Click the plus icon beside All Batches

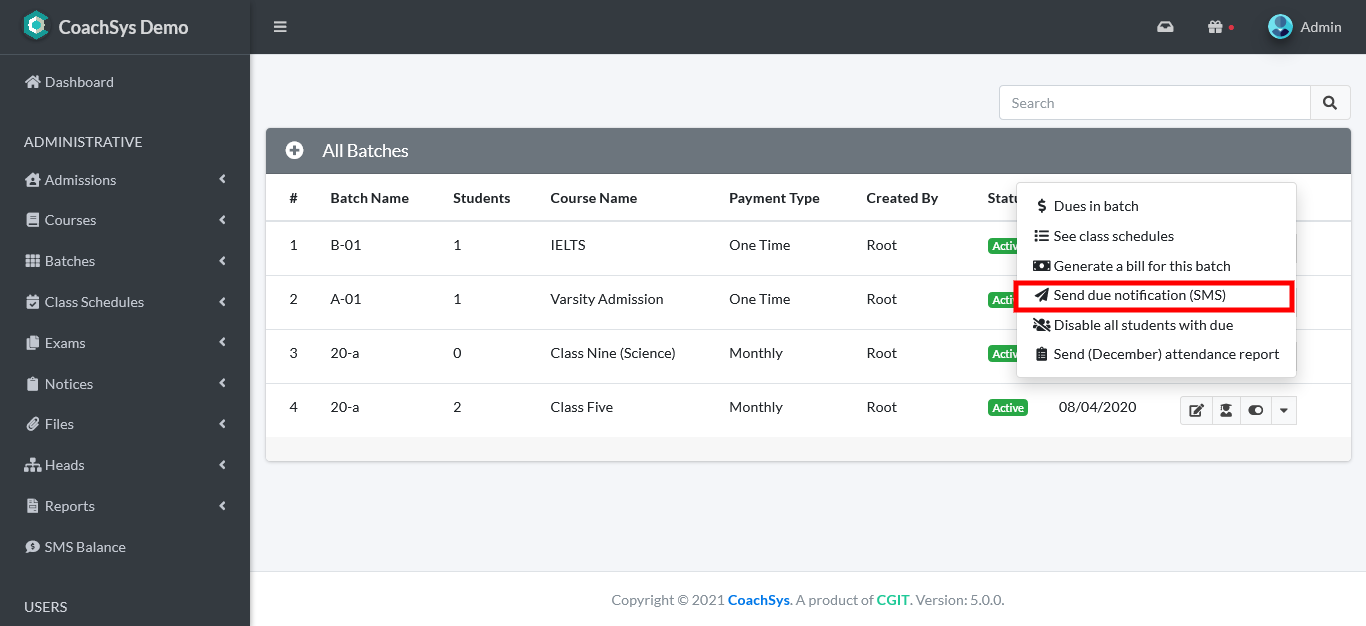tap(295, 151)
